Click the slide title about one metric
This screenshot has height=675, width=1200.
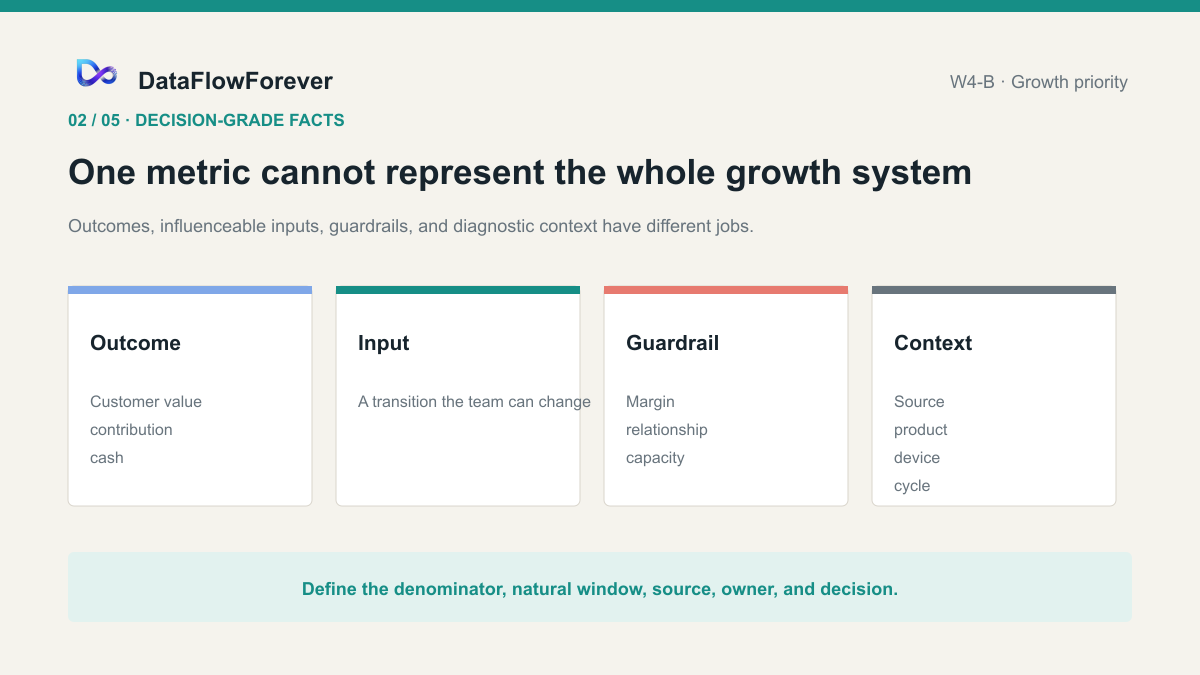point(520,172)
